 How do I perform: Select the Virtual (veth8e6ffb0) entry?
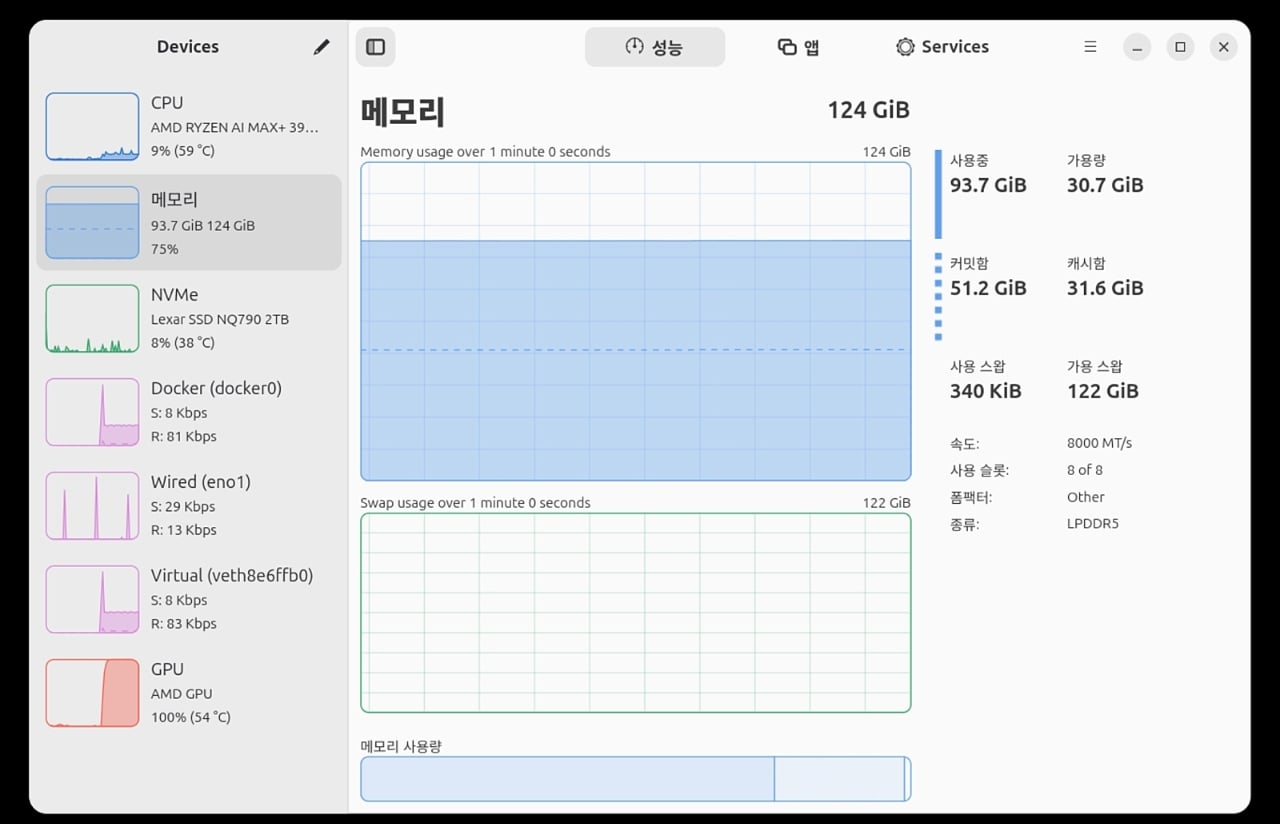[189, 599]
